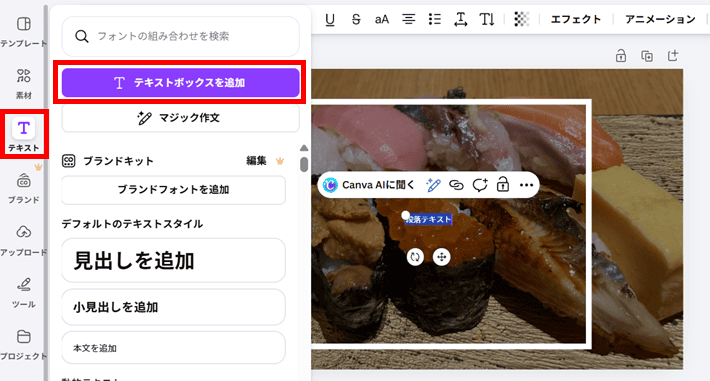The height and width of the screenshot is (381, 710).
Task: Add a comment via speech bubble icon
Action: 480,185
